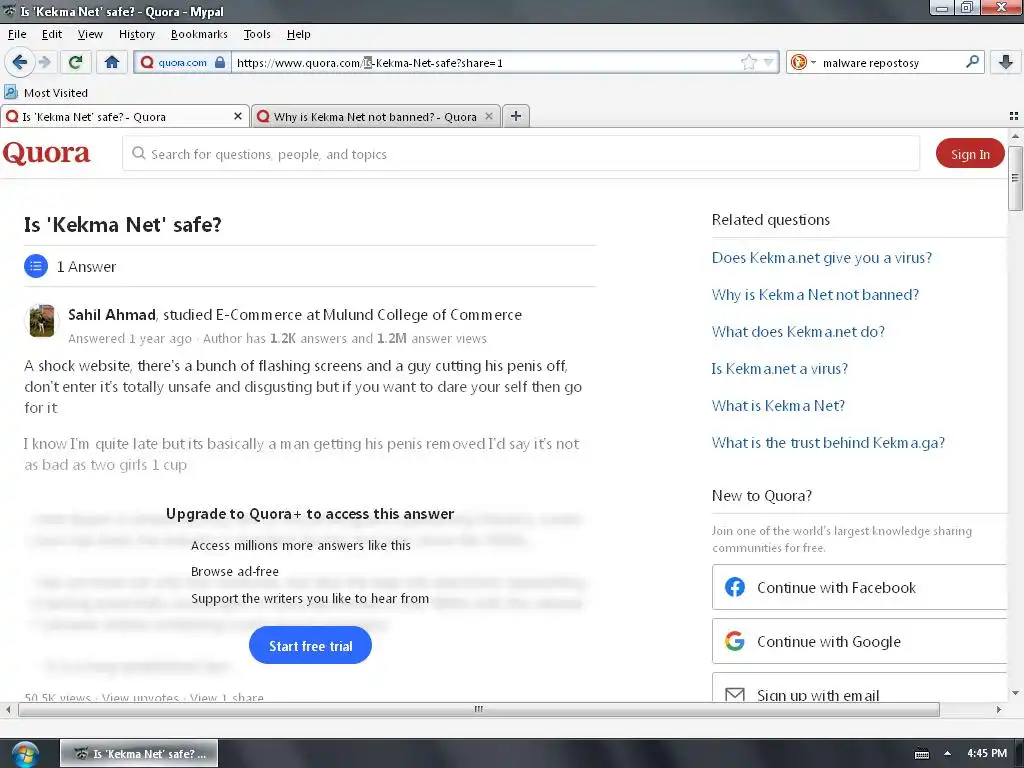
Task: Open the Bookmarks menu
Action: click(x=199, y=34)
